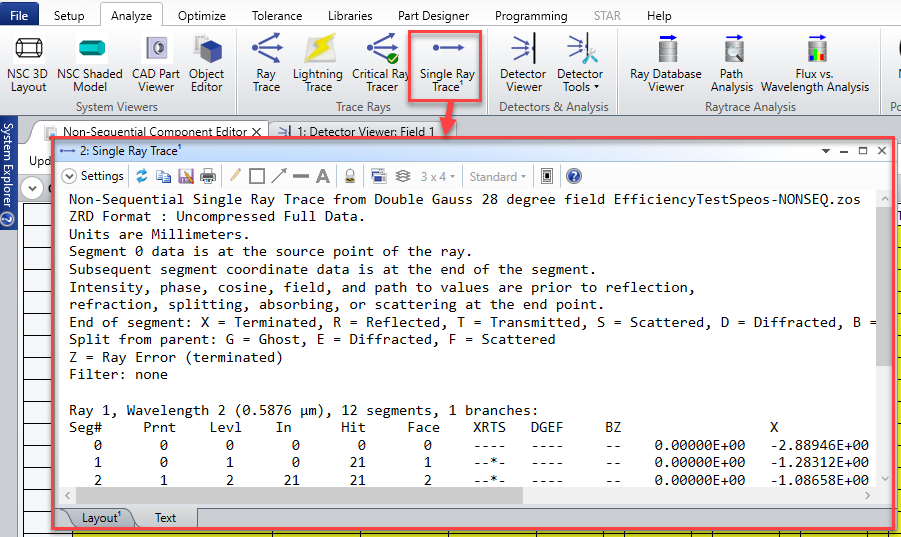Select the line annotation tool
Viewport: 901px width, 537px height.
[301, 176]
